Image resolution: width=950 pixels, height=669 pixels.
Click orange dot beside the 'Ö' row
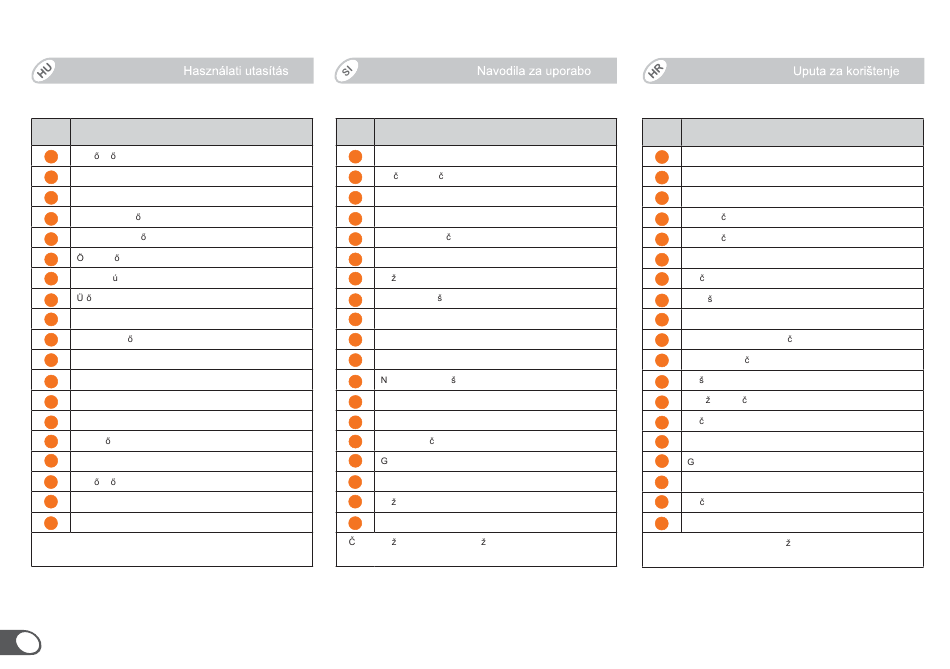[51, 259]
